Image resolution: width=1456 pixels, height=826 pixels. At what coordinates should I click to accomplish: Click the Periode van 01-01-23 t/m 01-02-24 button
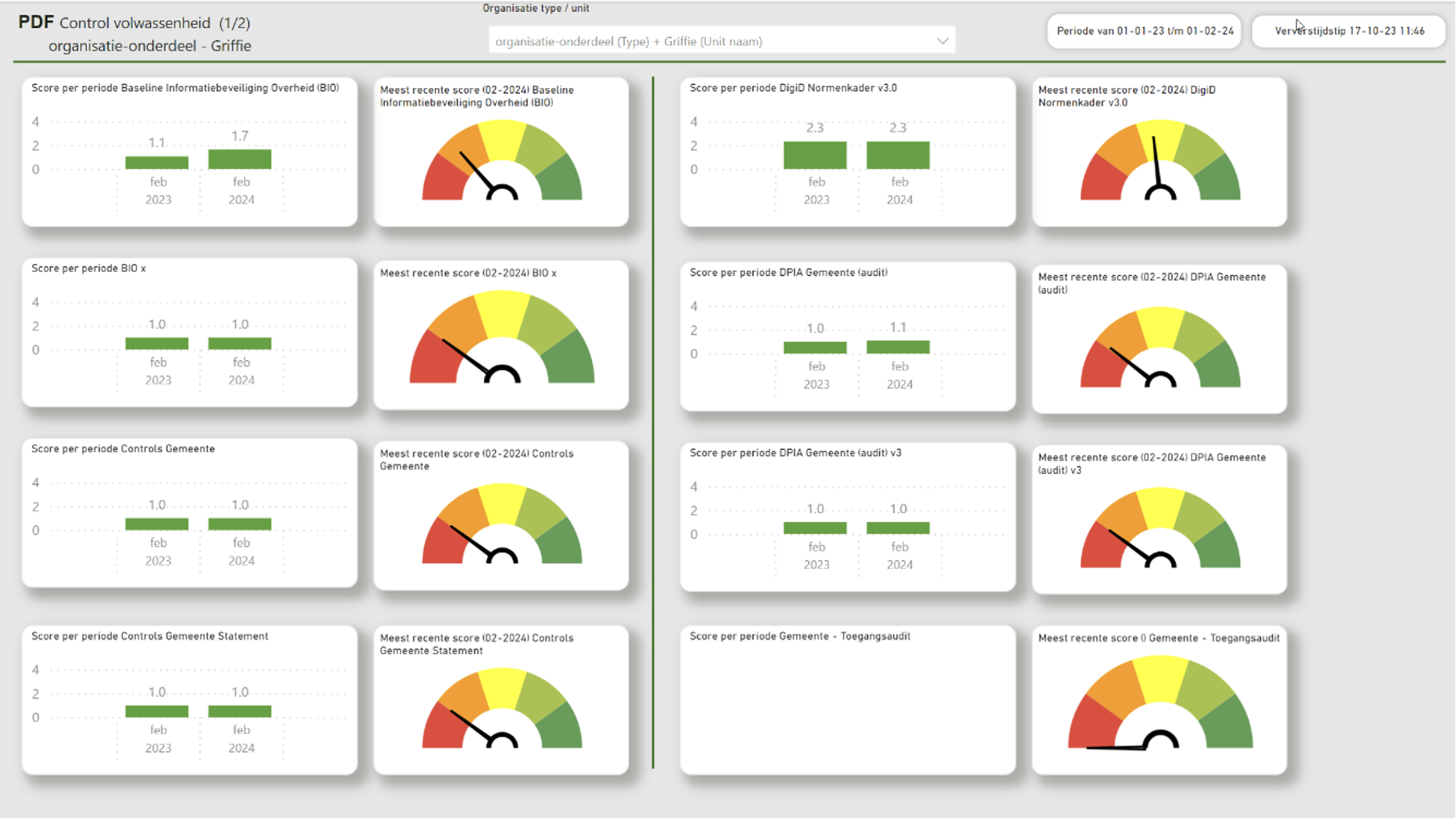point(1144,31)
